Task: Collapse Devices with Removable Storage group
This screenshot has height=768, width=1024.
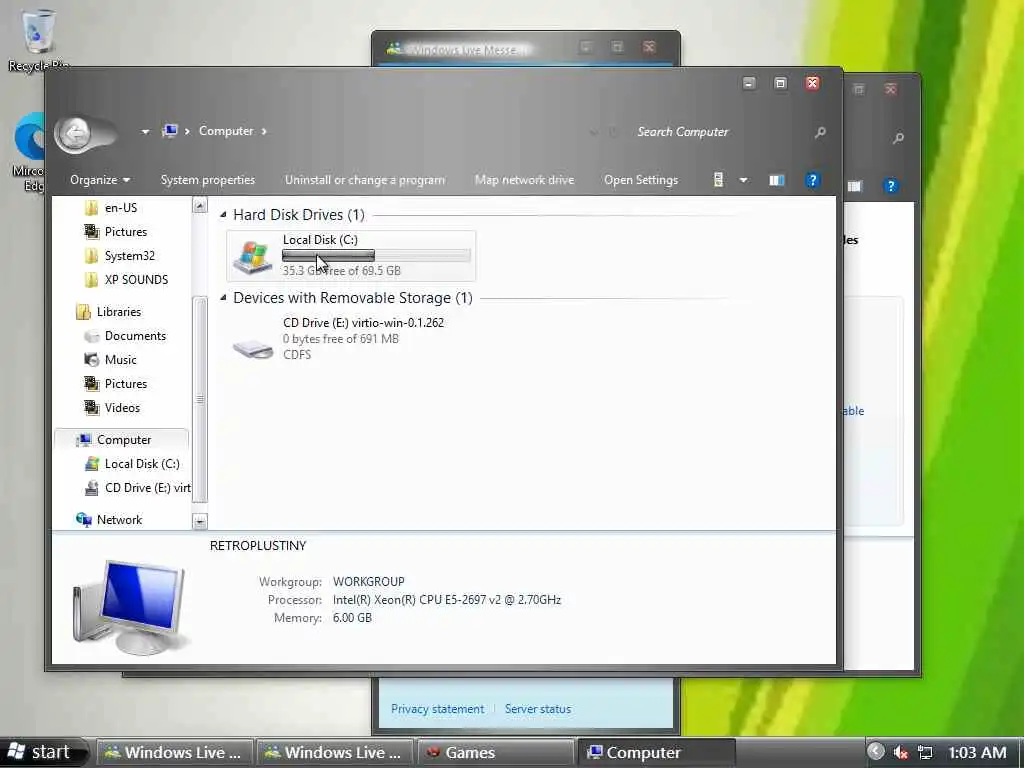Action: pyautogui.click(x=223, y=297)
